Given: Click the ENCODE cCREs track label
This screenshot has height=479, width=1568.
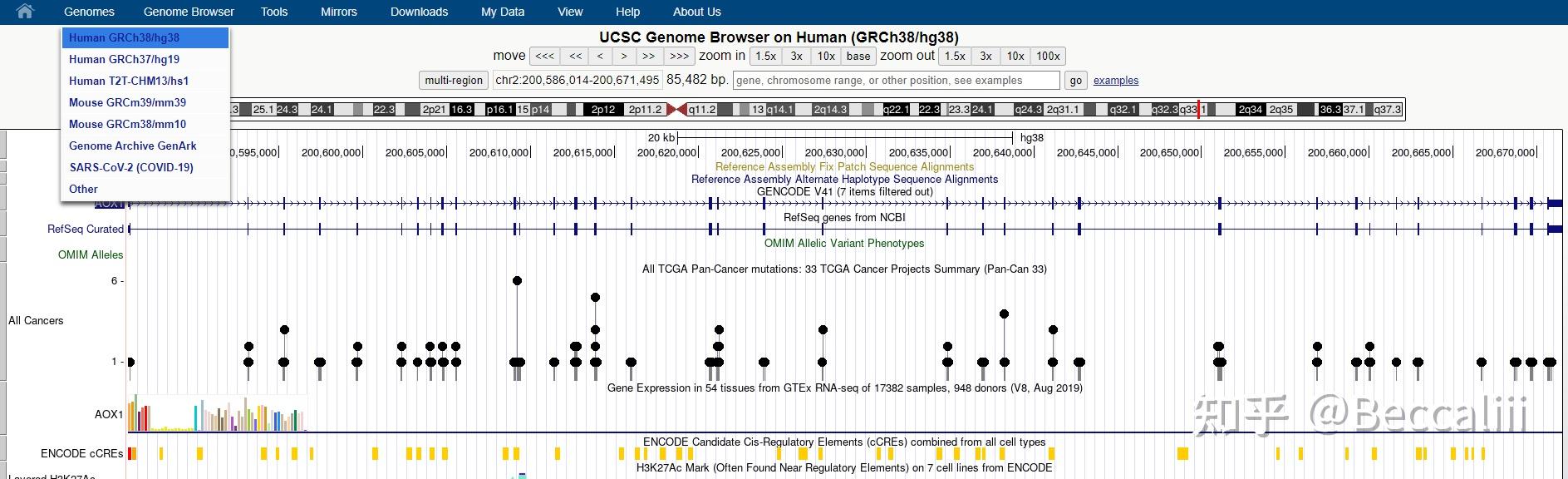Looking at the screenshot, I should tap(81, 453).
